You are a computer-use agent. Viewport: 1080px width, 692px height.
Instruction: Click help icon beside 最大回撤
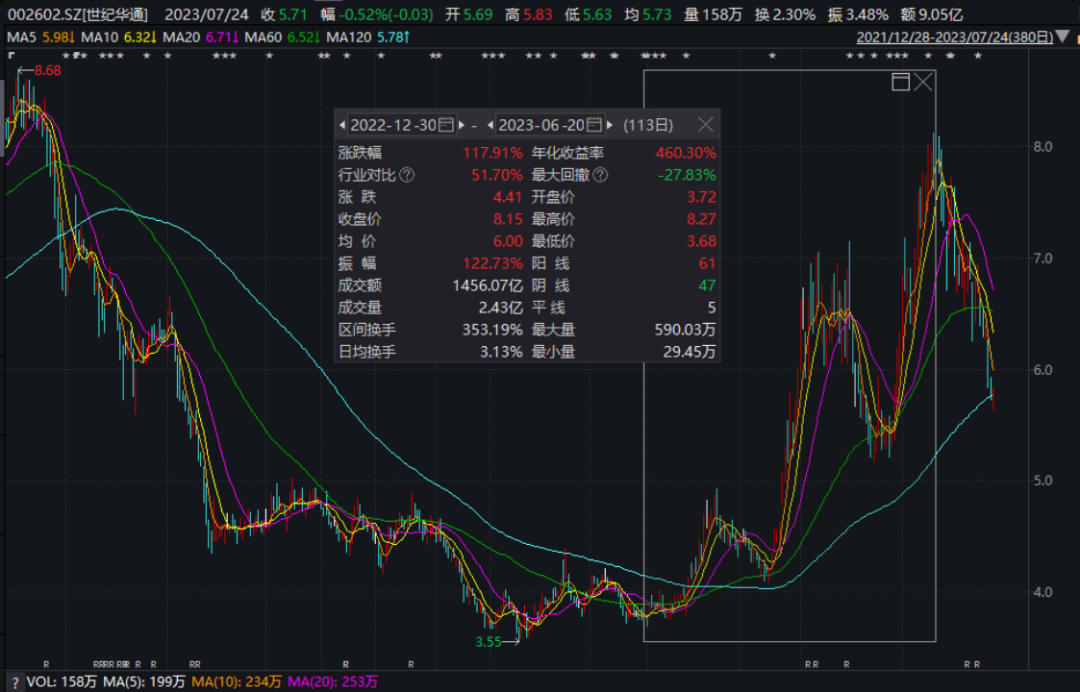[x=600, y=175]
